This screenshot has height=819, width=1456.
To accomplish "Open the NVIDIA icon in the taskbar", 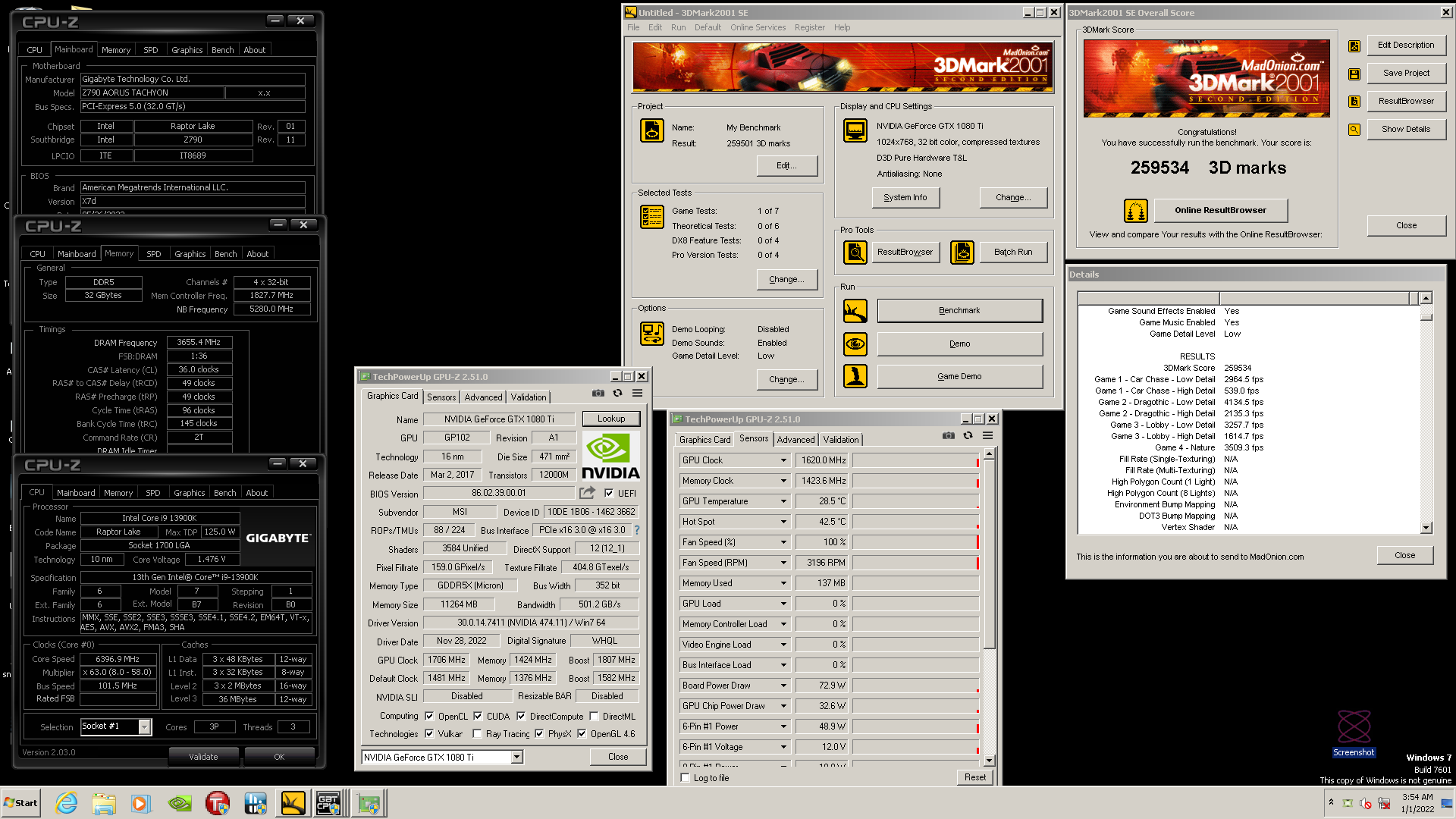I will pyautogui.click(x=180, y=803).
